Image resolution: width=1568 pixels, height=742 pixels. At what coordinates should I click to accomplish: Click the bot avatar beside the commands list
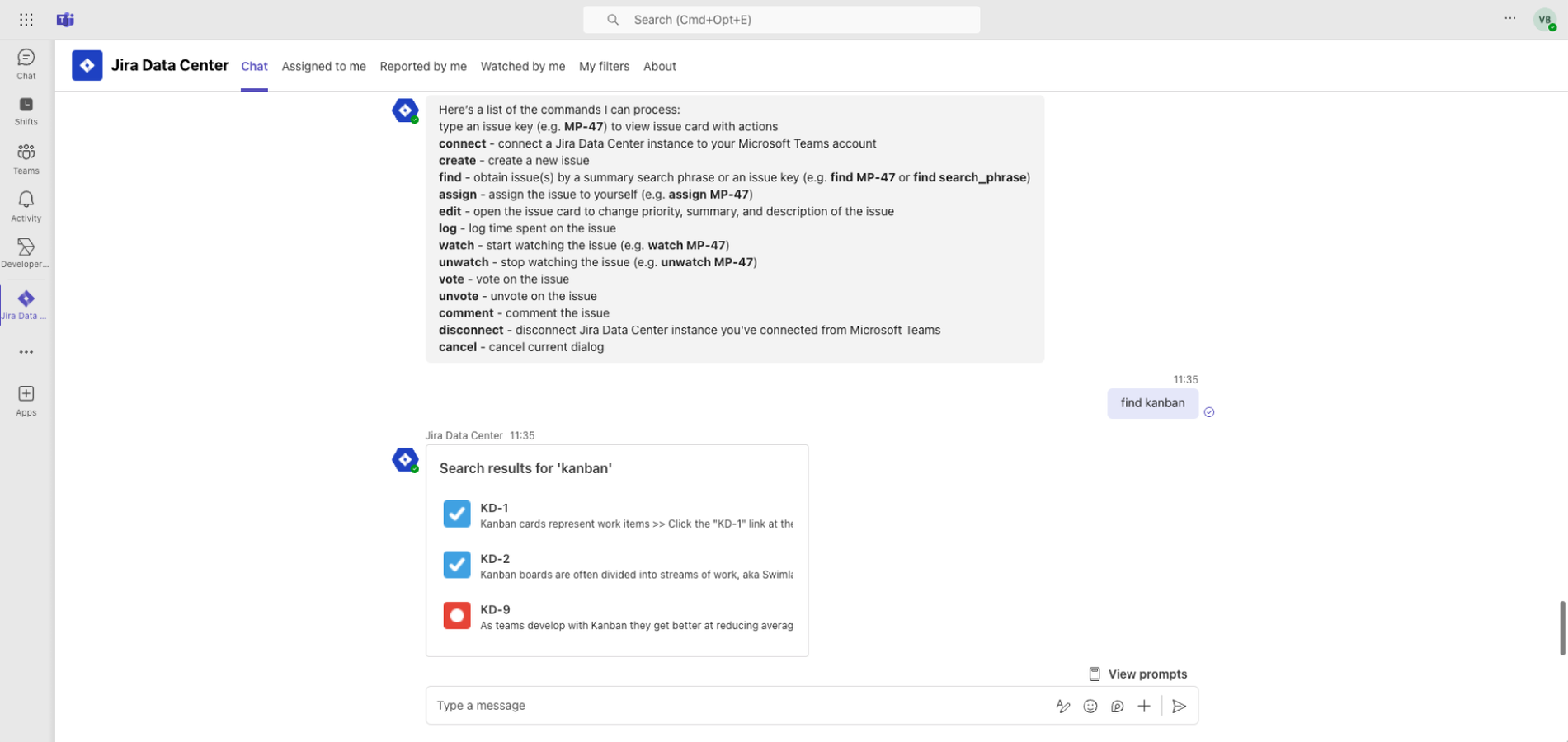pos(405,110)
